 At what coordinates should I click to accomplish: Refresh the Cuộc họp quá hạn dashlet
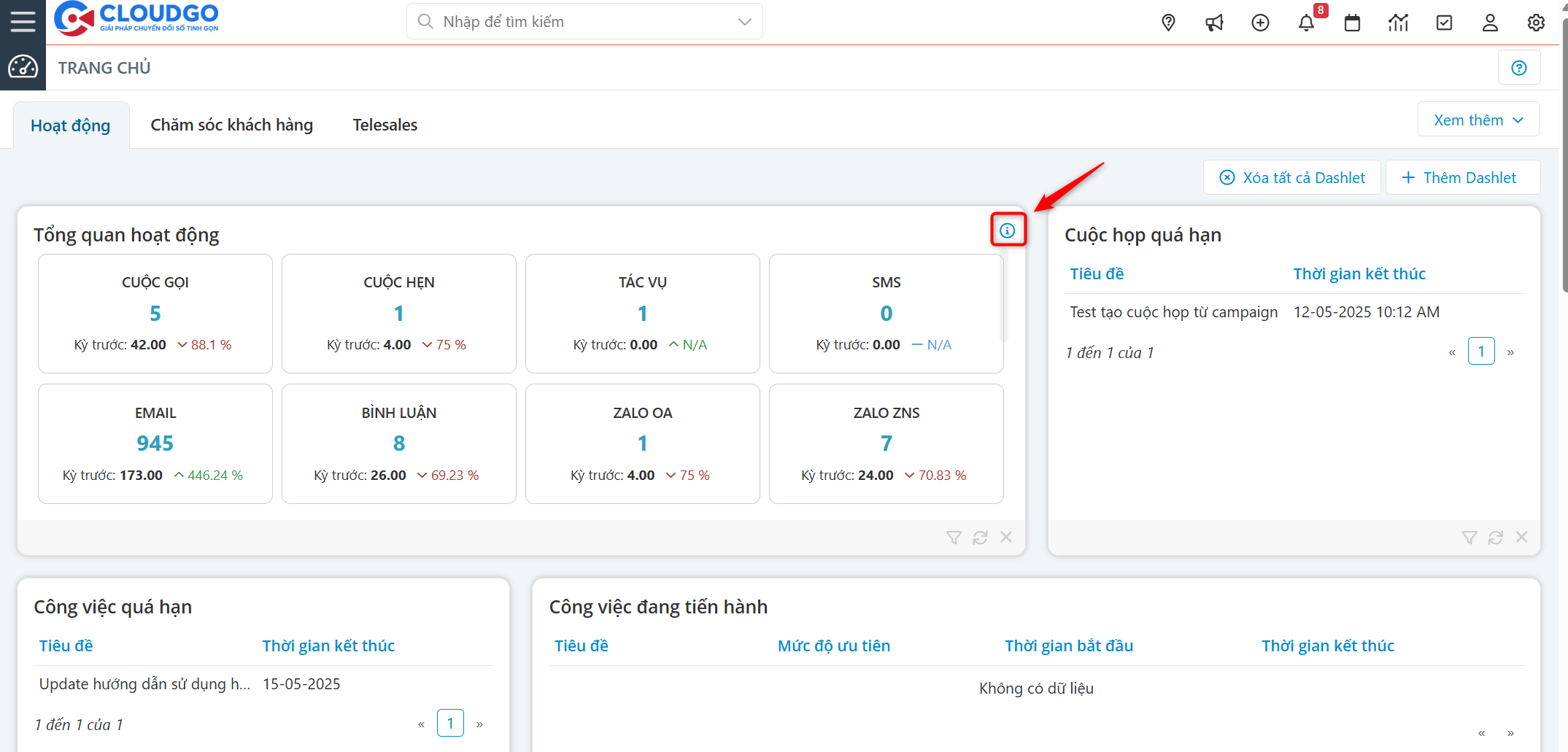pos(1495,538)
